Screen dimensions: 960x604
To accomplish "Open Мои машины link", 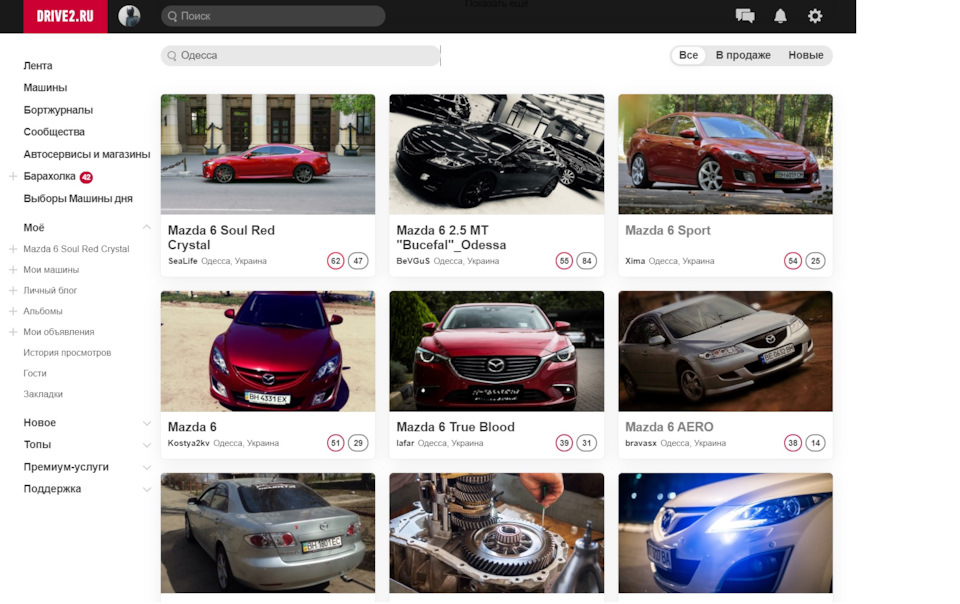I will 51,270.
